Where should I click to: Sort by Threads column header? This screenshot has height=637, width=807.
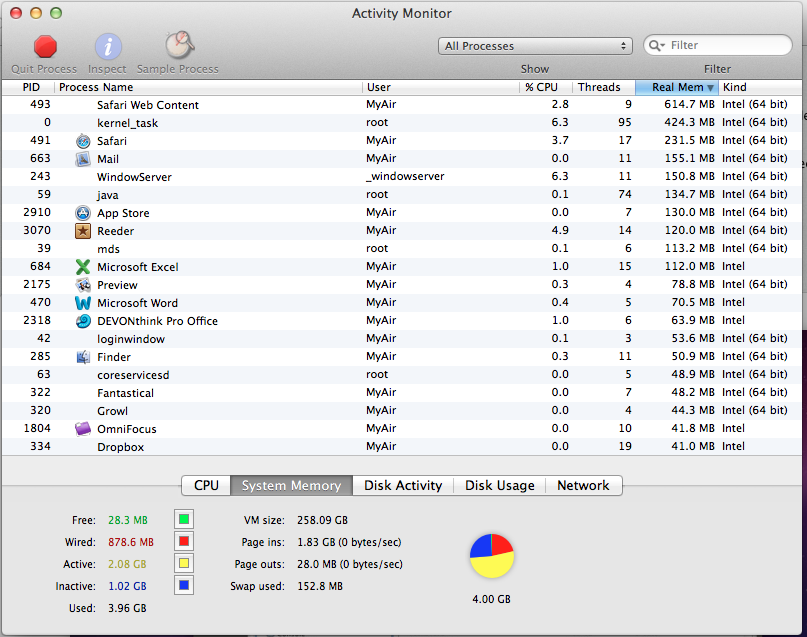[x=604, y=87]
